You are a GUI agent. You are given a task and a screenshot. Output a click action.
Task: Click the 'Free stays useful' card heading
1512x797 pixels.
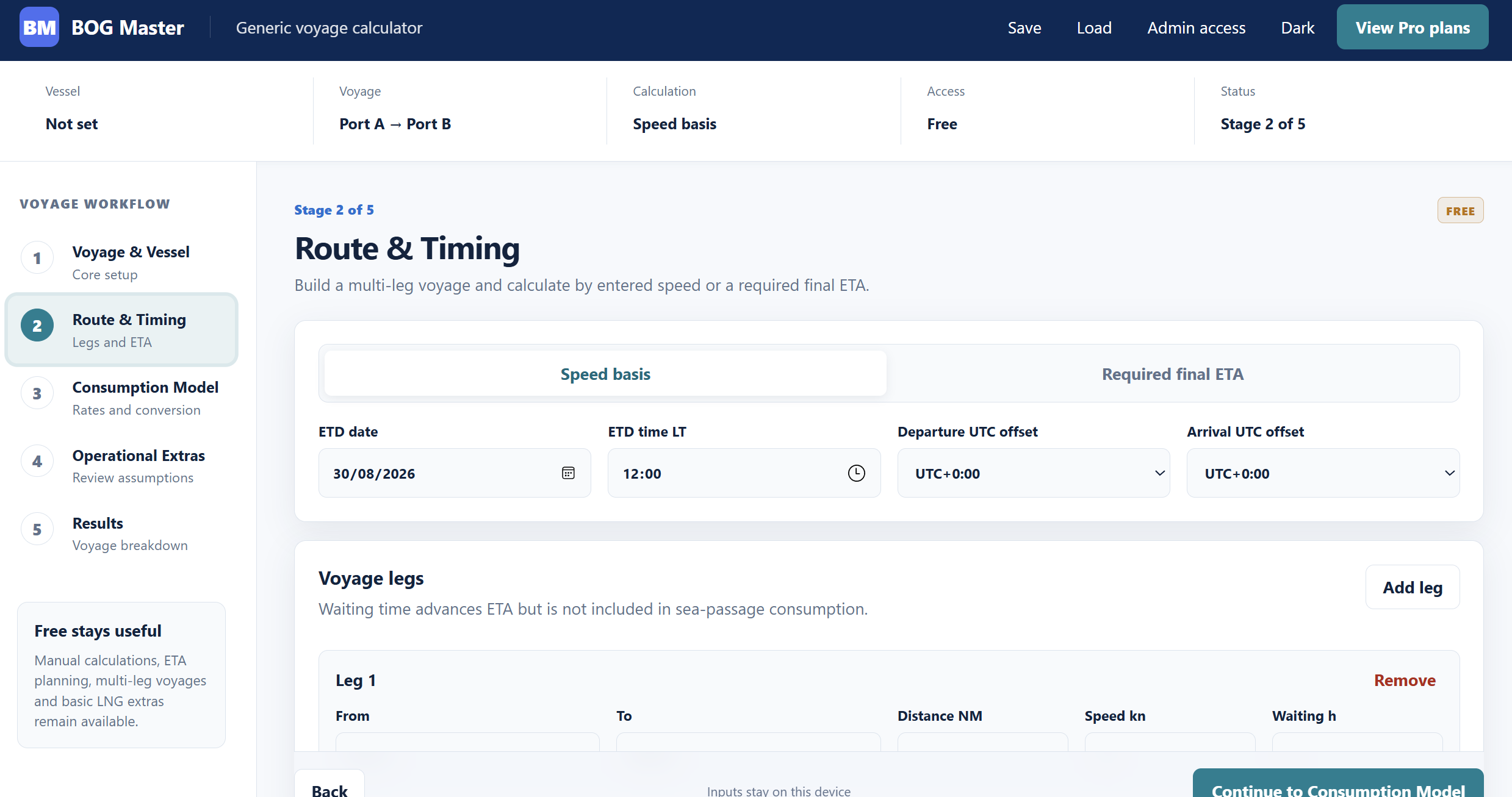pos(98,631)
